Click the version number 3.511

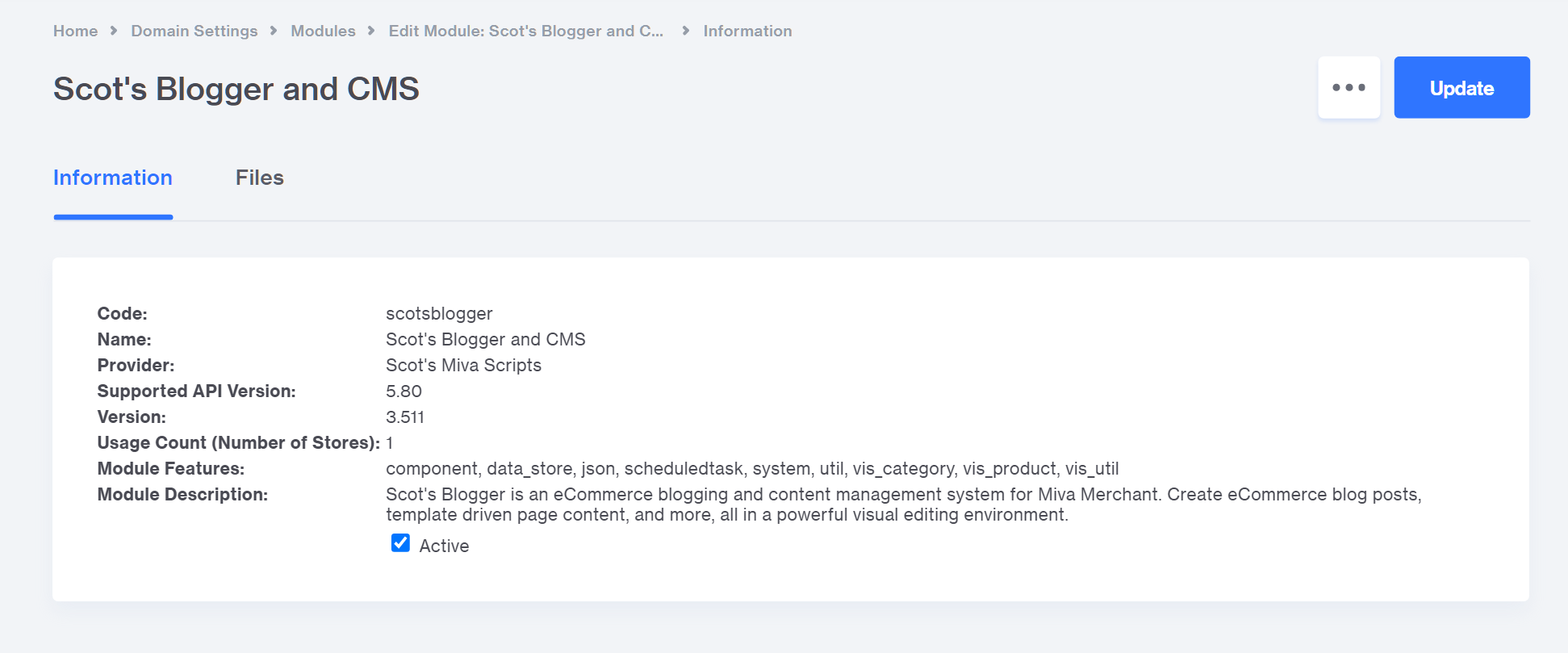pos(405,417)
